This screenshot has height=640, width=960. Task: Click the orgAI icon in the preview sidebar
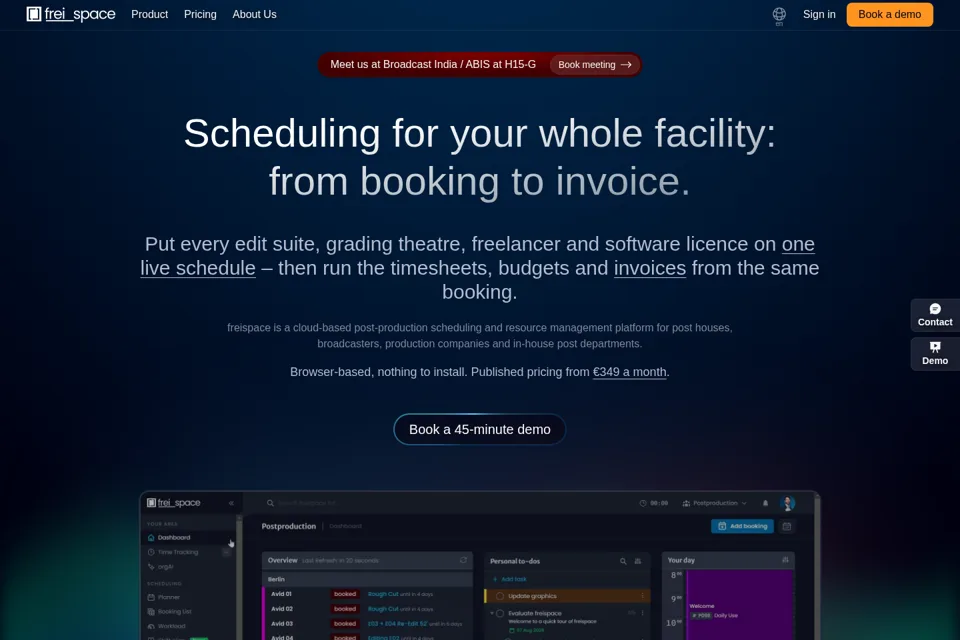[151, 567]
